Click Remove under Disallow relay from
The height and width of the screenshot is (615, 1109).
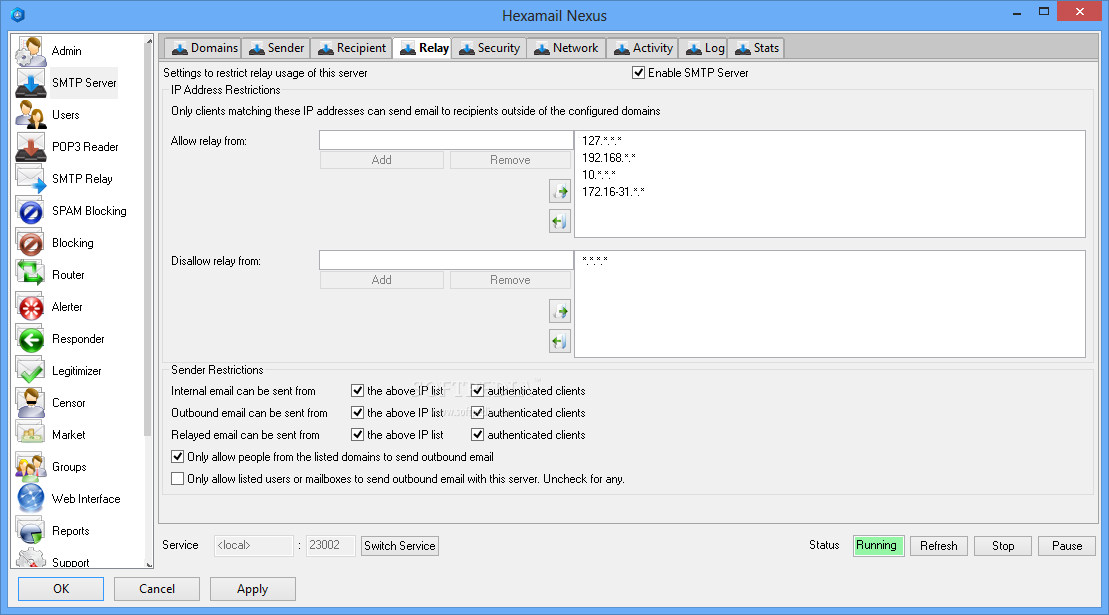(510, 280)
